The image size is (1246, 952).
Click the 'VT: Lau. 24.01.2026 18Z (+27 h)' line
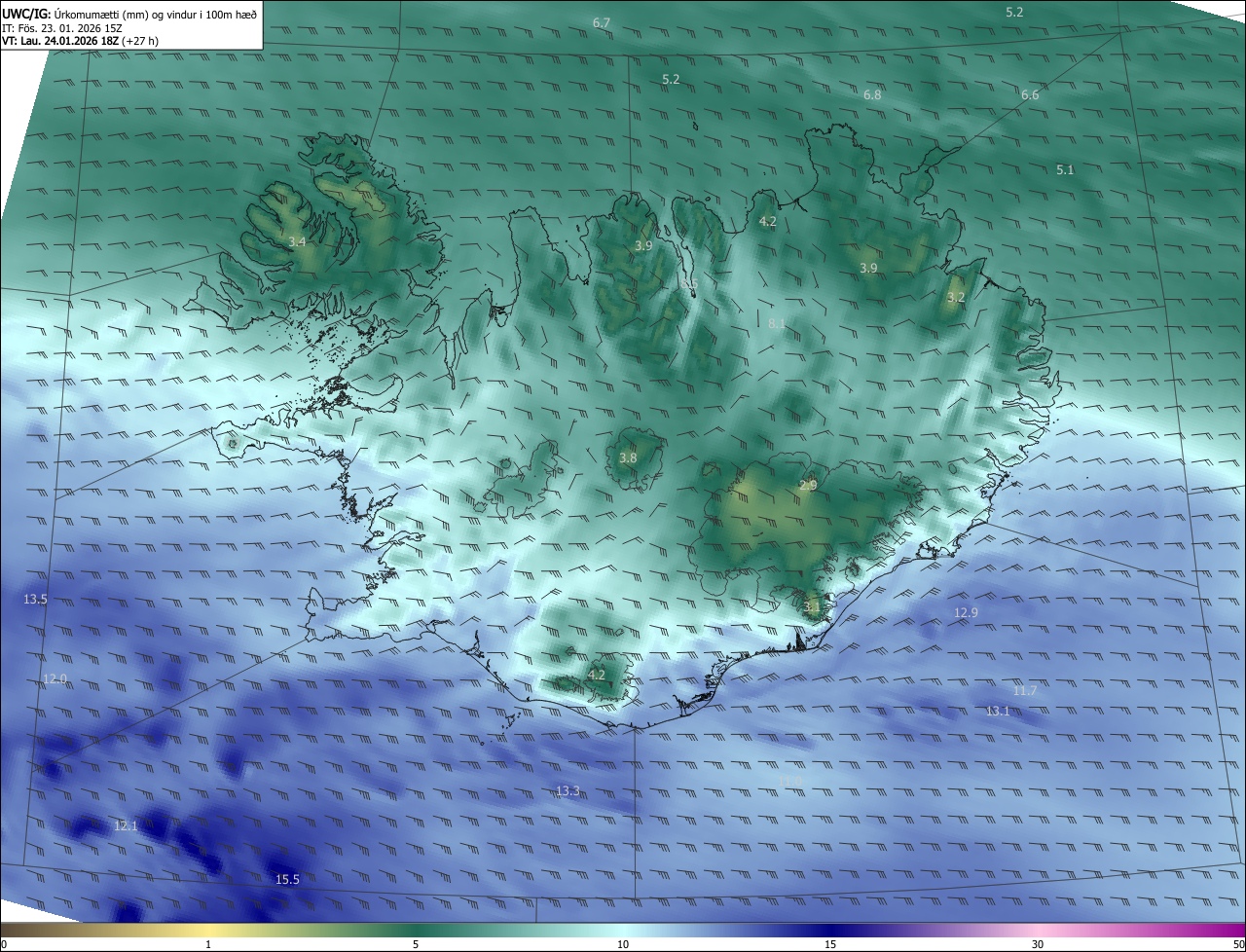pos(80,41)
